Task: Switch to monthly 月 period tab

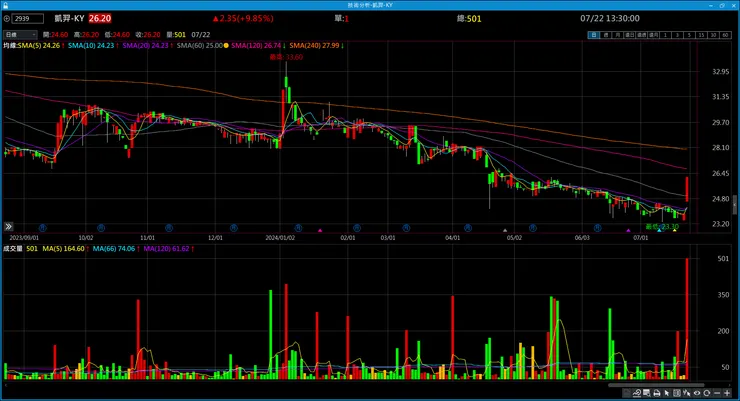Action: coord(617,35)
